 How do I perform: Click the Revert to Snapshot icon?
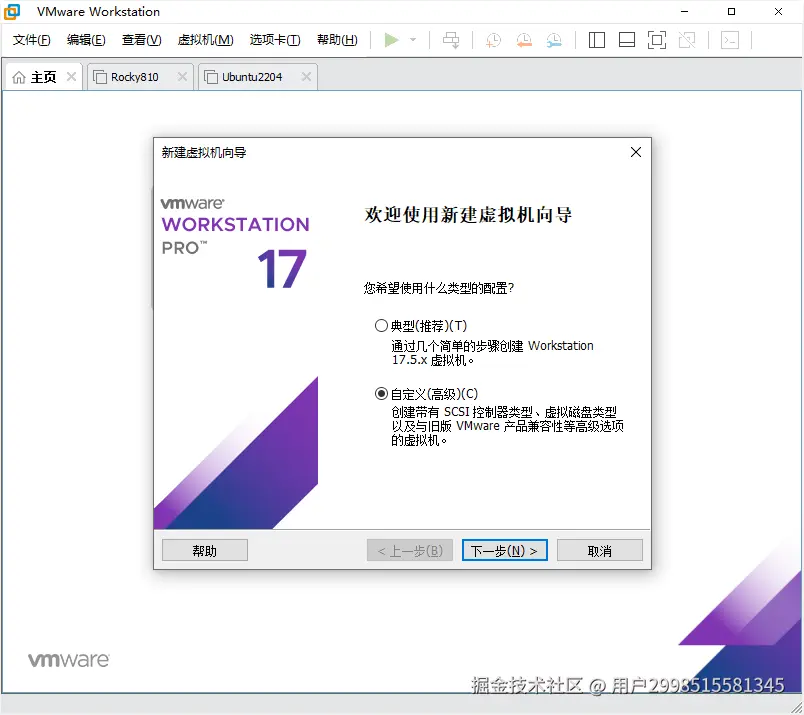pos(524,40)
